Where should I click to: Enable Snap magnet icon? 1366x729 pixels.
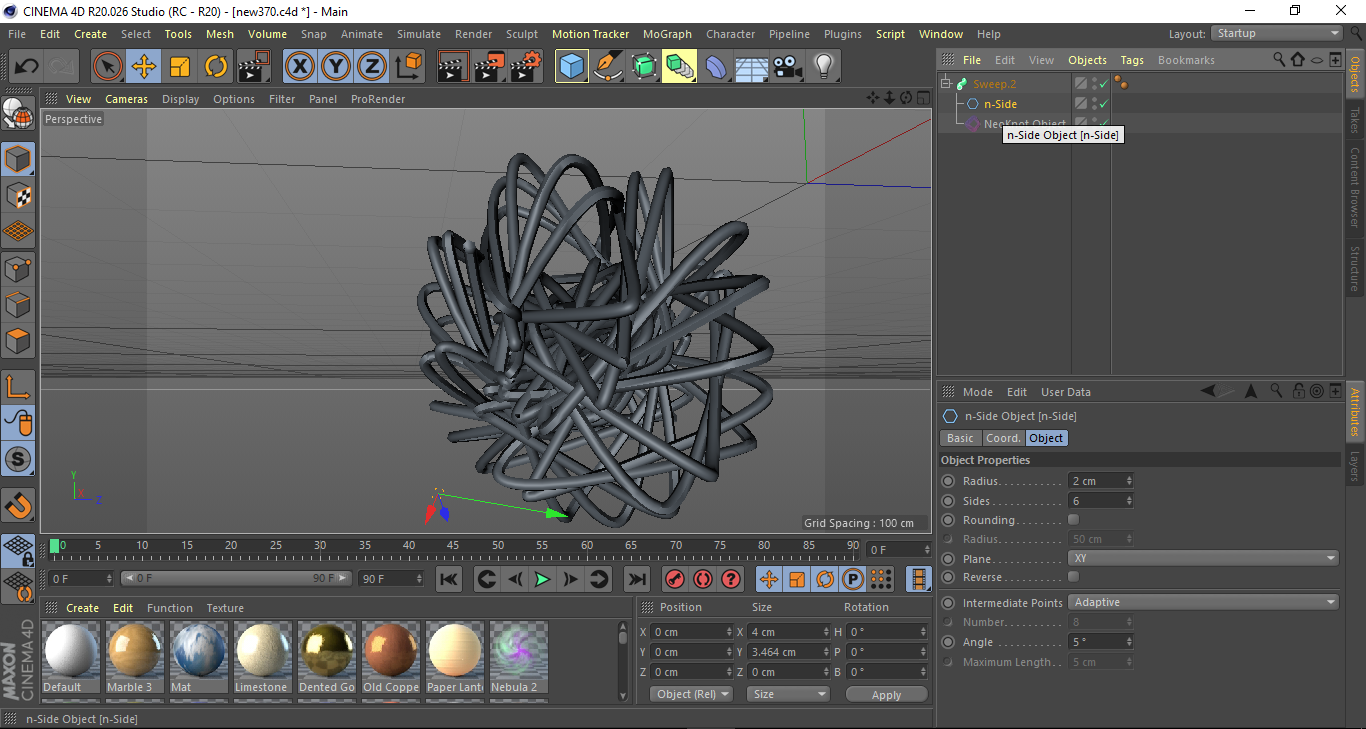pyautogui.click(x=18, y=505)
